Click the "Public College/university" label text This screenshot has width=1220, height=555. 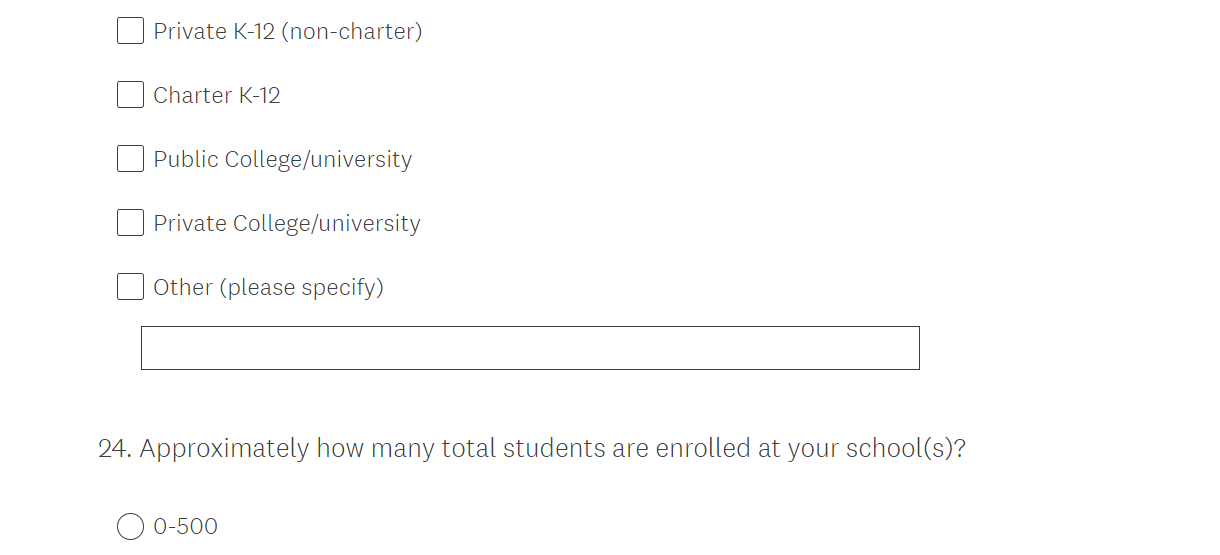tap(282, 160)
